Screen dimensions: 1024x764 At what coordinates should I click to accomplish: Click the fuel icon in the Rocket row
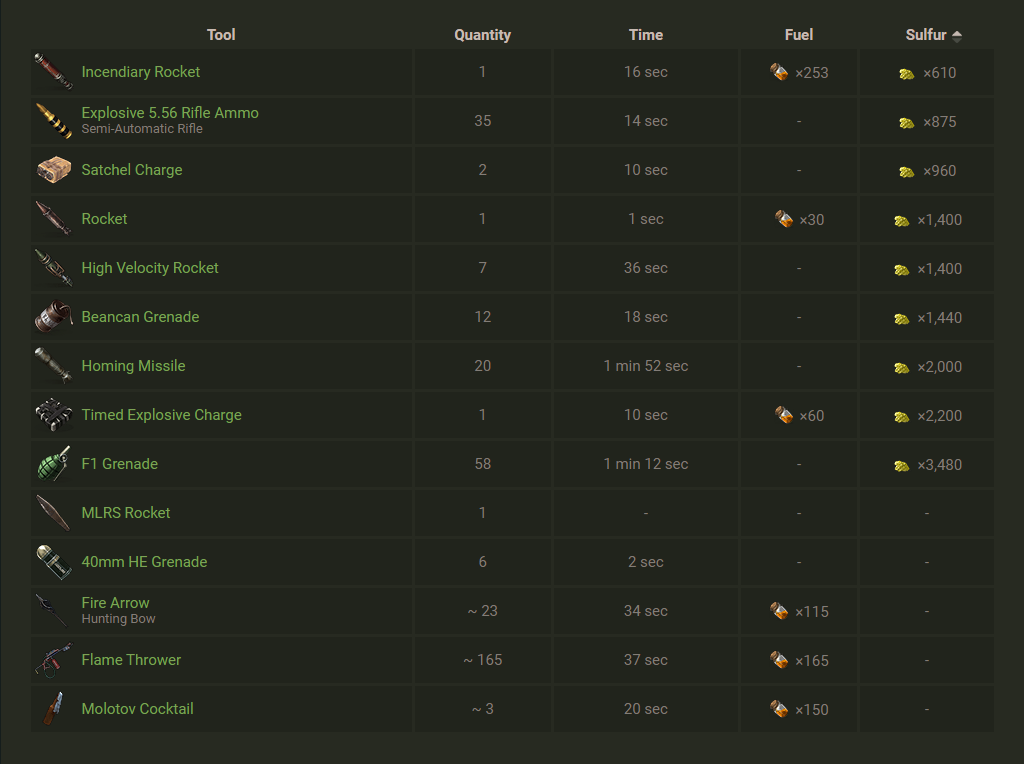tap(784, 219)
